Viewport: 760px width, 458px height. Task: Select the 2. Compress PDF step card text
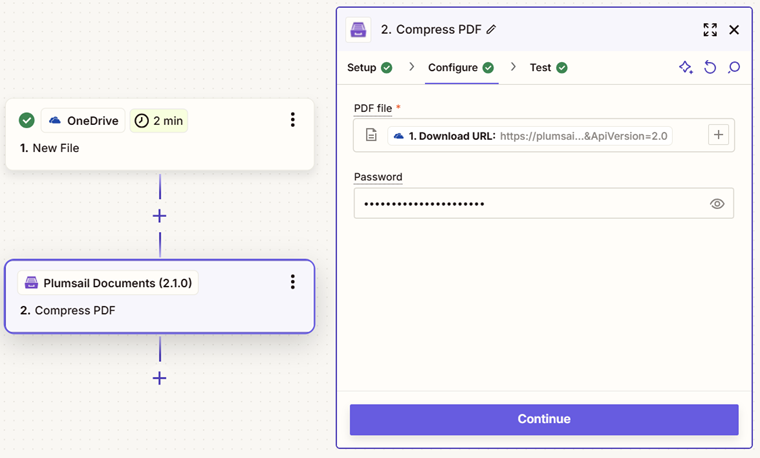click(x=68, y=310)
